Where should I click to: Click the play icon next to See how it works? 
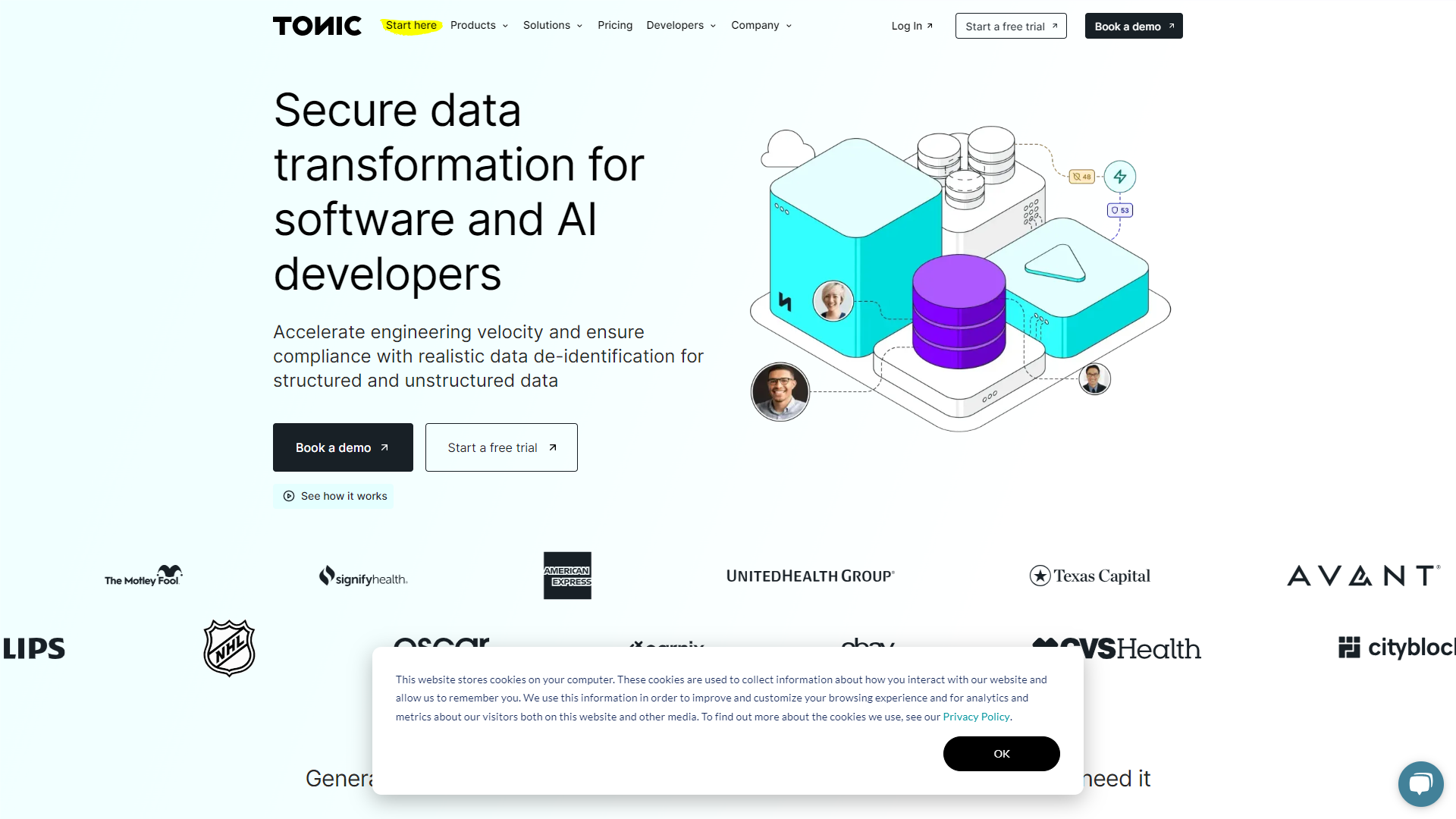pyautogui.click(x=289, y=496)
